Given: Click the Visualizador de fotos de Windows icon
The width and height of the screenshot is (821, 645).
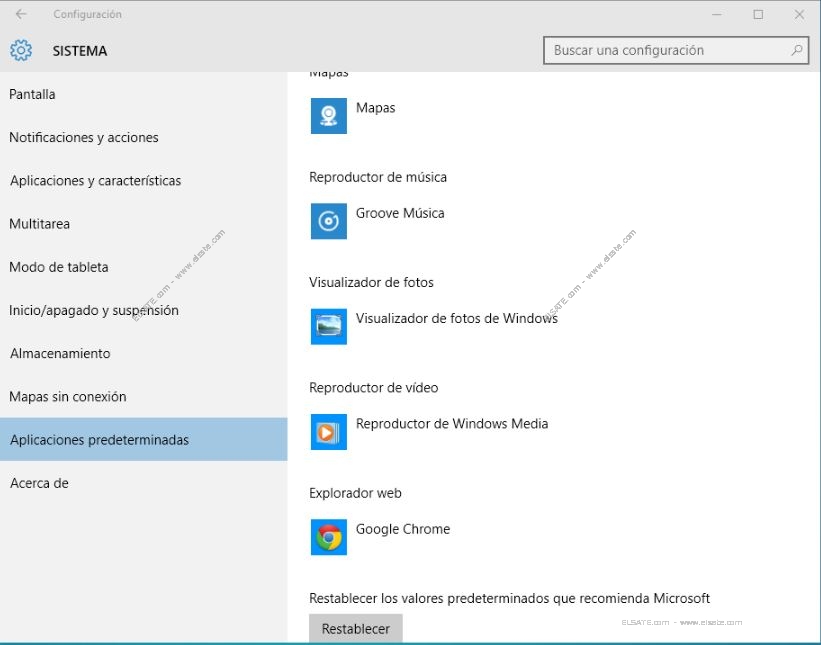Looking at the screenshot, I should 328,326.
